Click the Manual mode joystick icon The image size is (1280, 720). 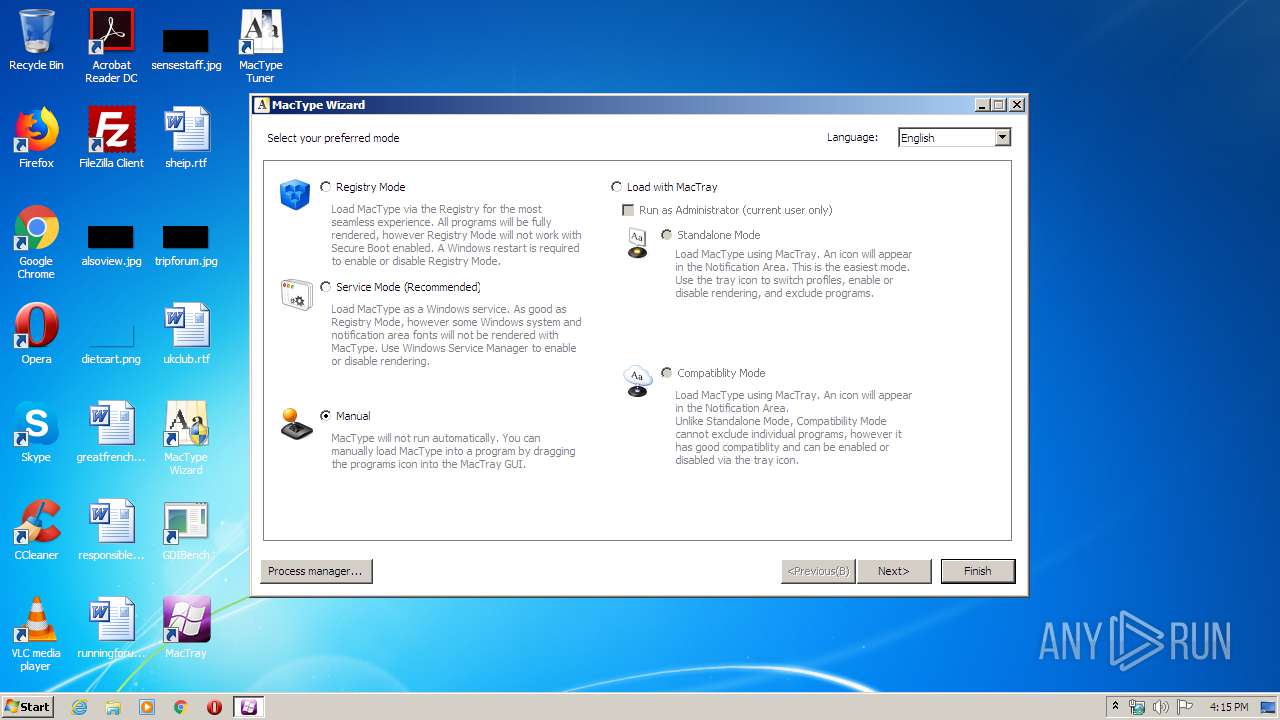tap(296, 423)
